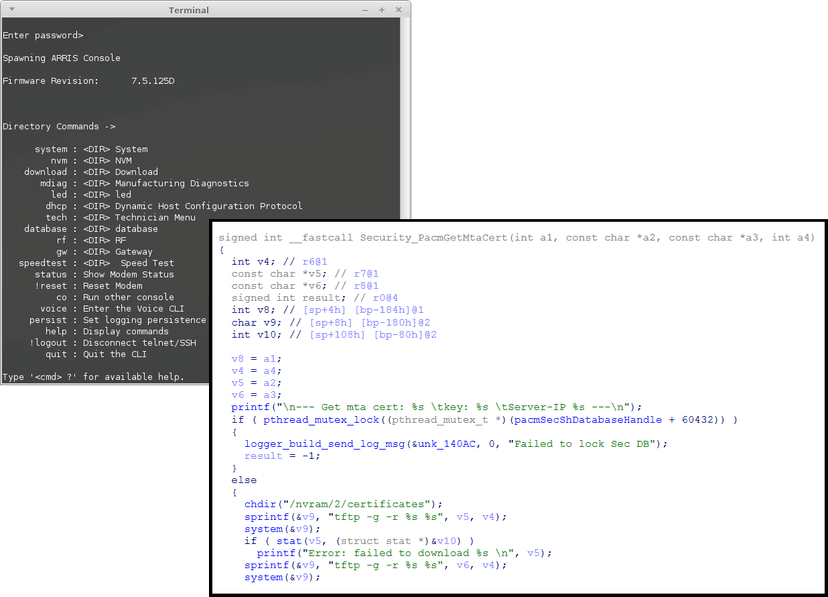Click the Terminal vertical scrollbar
This screenshot has height=597, width=828.
[x=405, y=116]
